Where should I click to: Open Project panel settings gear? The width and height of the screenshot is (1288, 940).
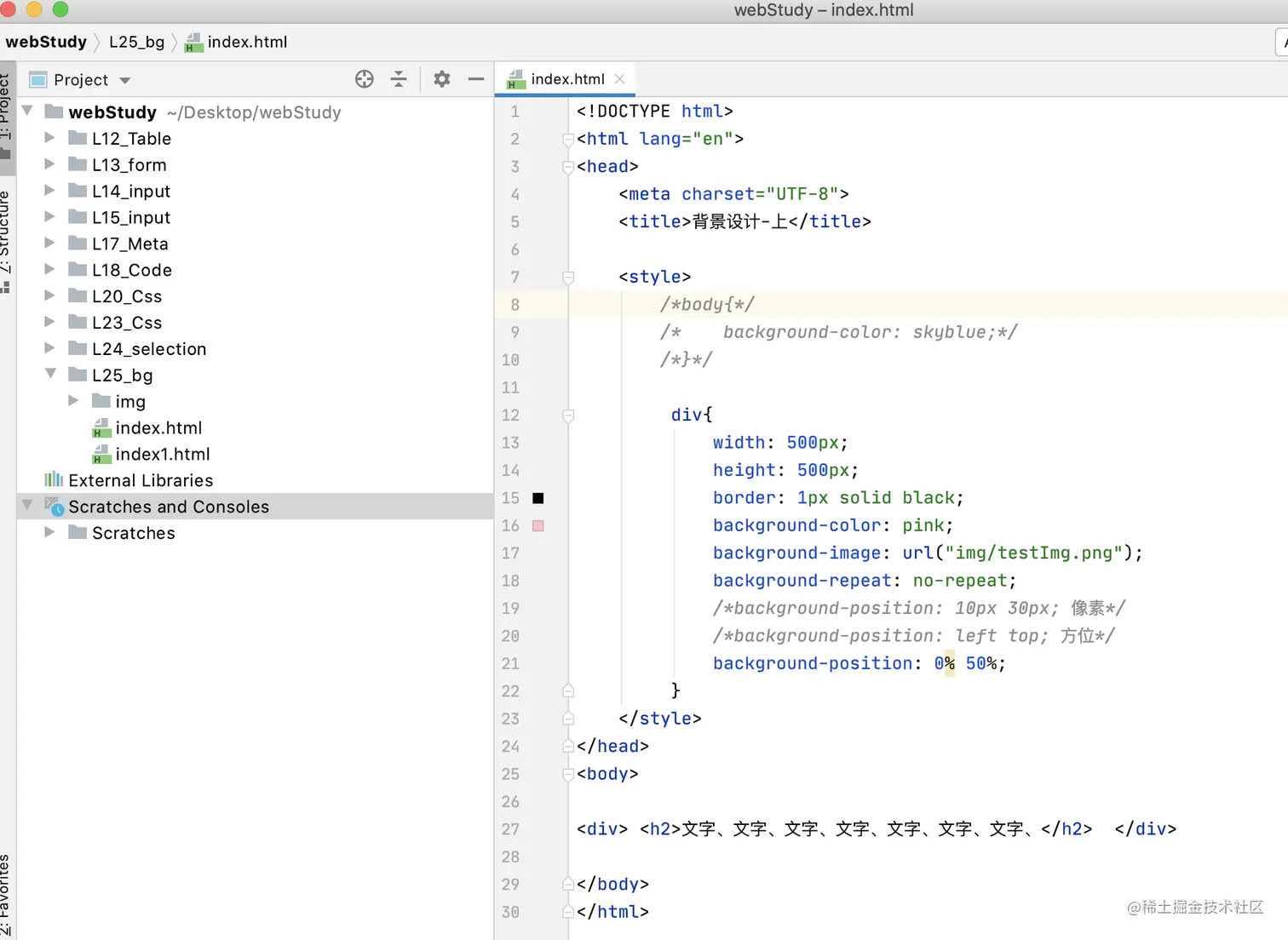[x=441, y=79]
